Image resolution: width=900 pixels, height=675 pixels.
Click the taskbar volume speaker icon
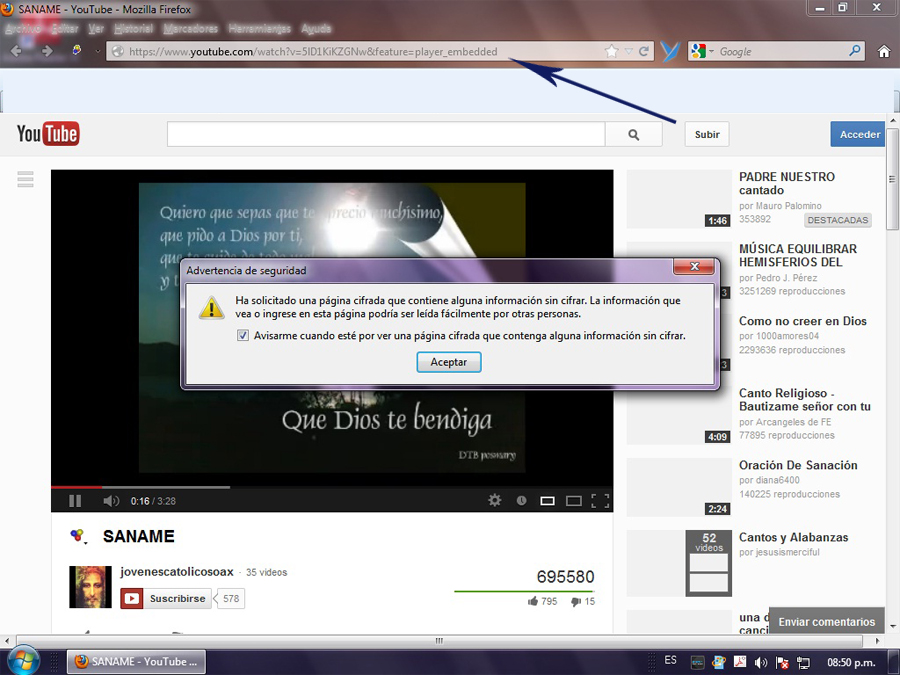pos(761,662)
